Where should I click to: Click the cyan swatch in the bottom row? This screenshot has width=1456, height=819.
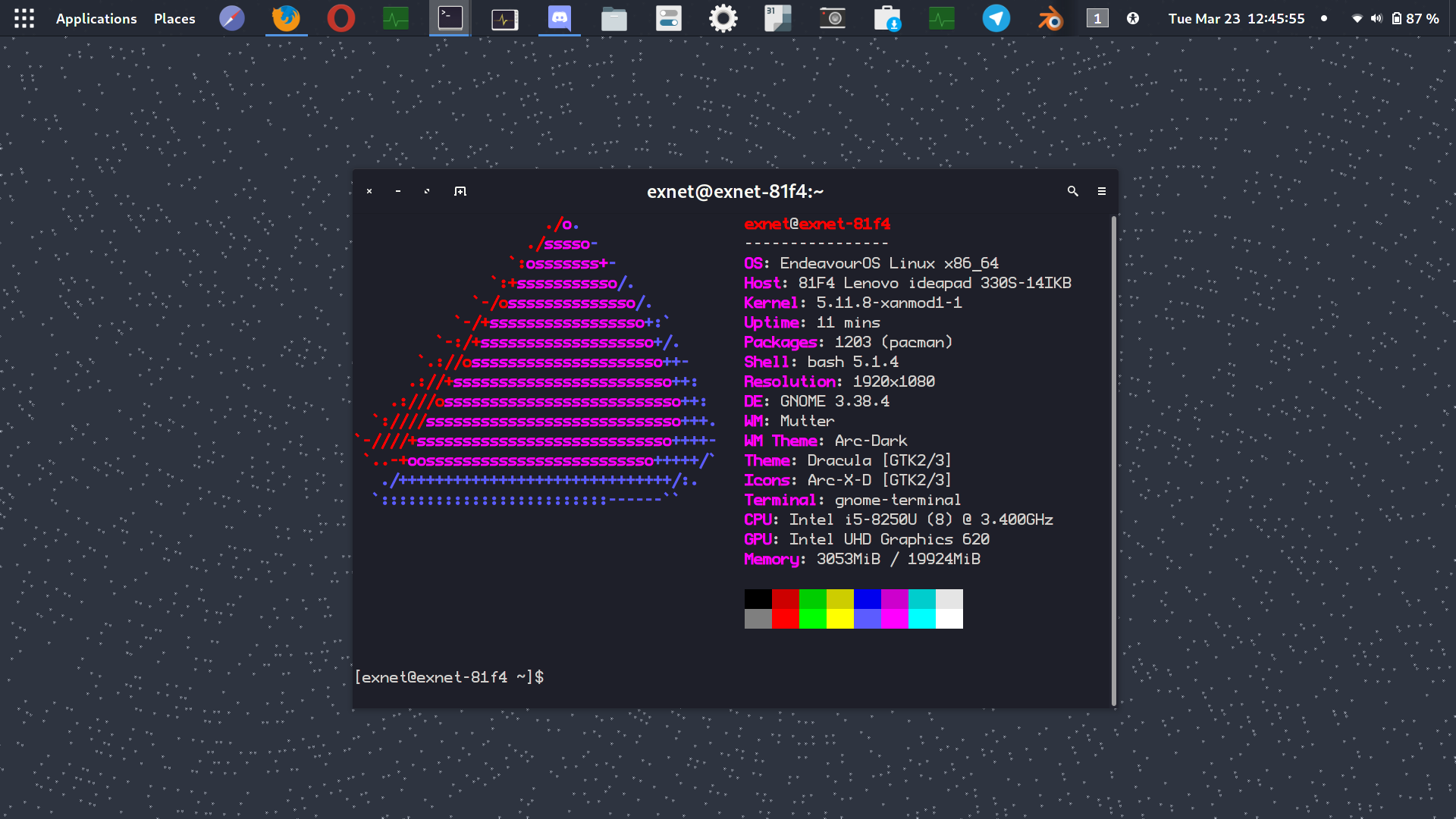click(922, 619)
